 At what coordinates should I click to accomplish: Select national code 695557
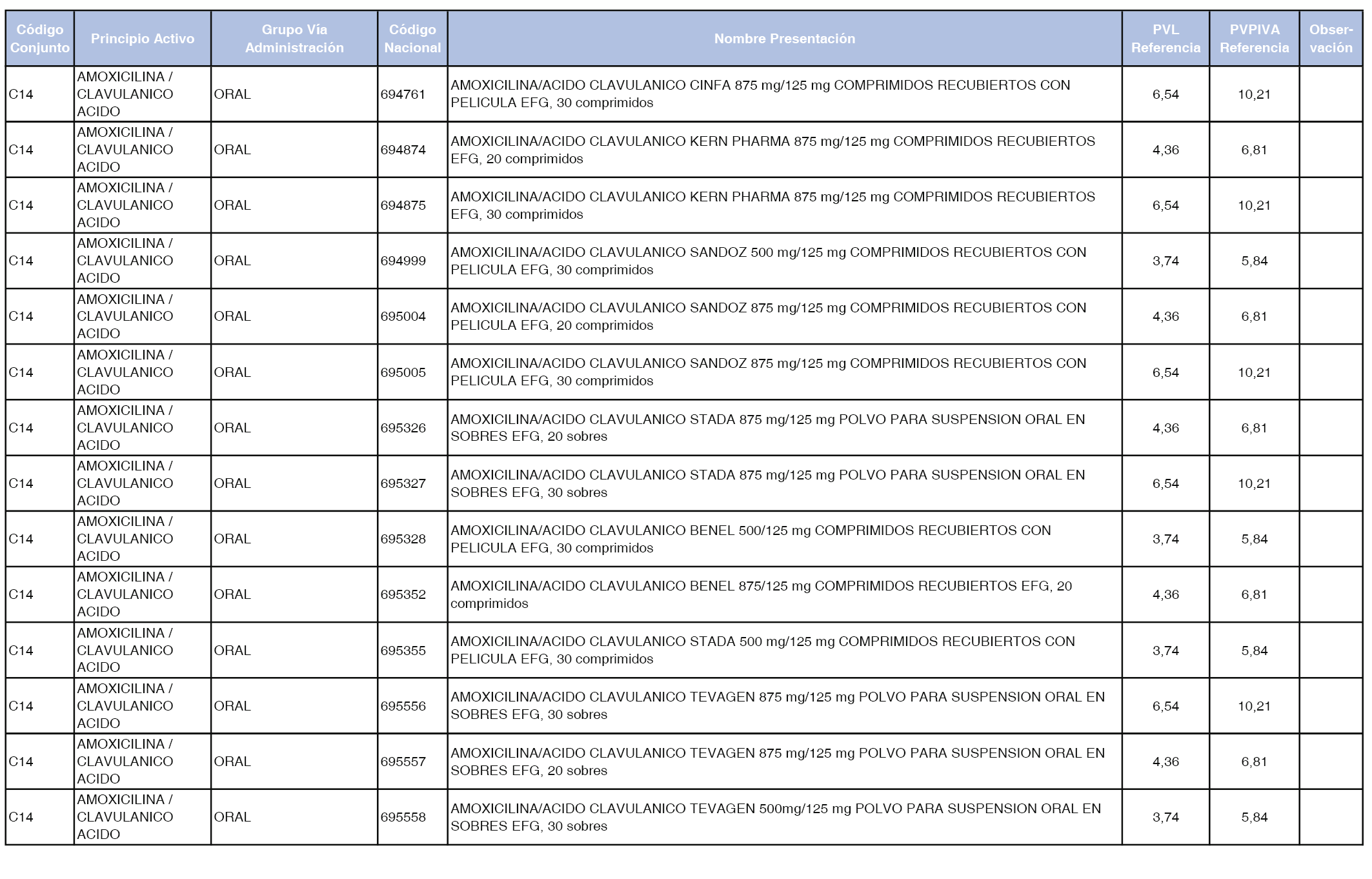[403, 762]
